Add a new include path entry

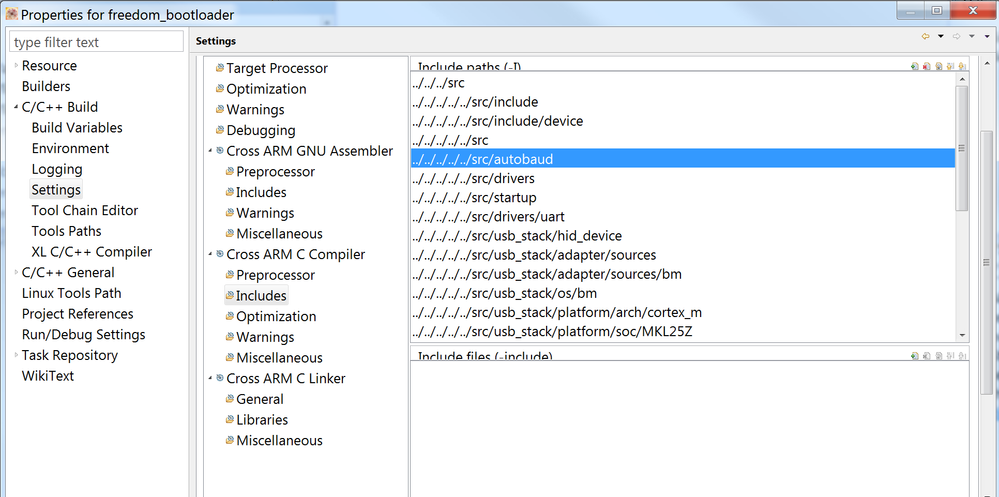click(915, 66)
